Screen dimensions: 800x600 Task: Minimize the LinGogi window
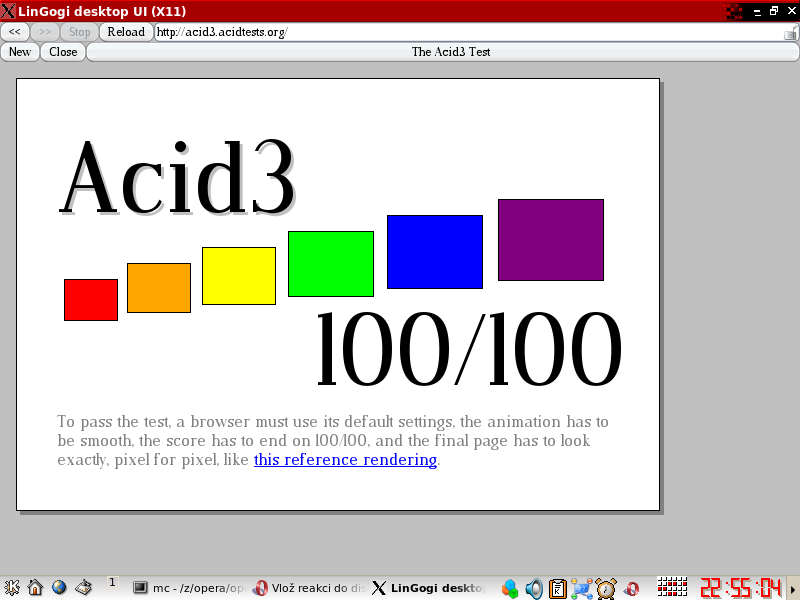757,12
